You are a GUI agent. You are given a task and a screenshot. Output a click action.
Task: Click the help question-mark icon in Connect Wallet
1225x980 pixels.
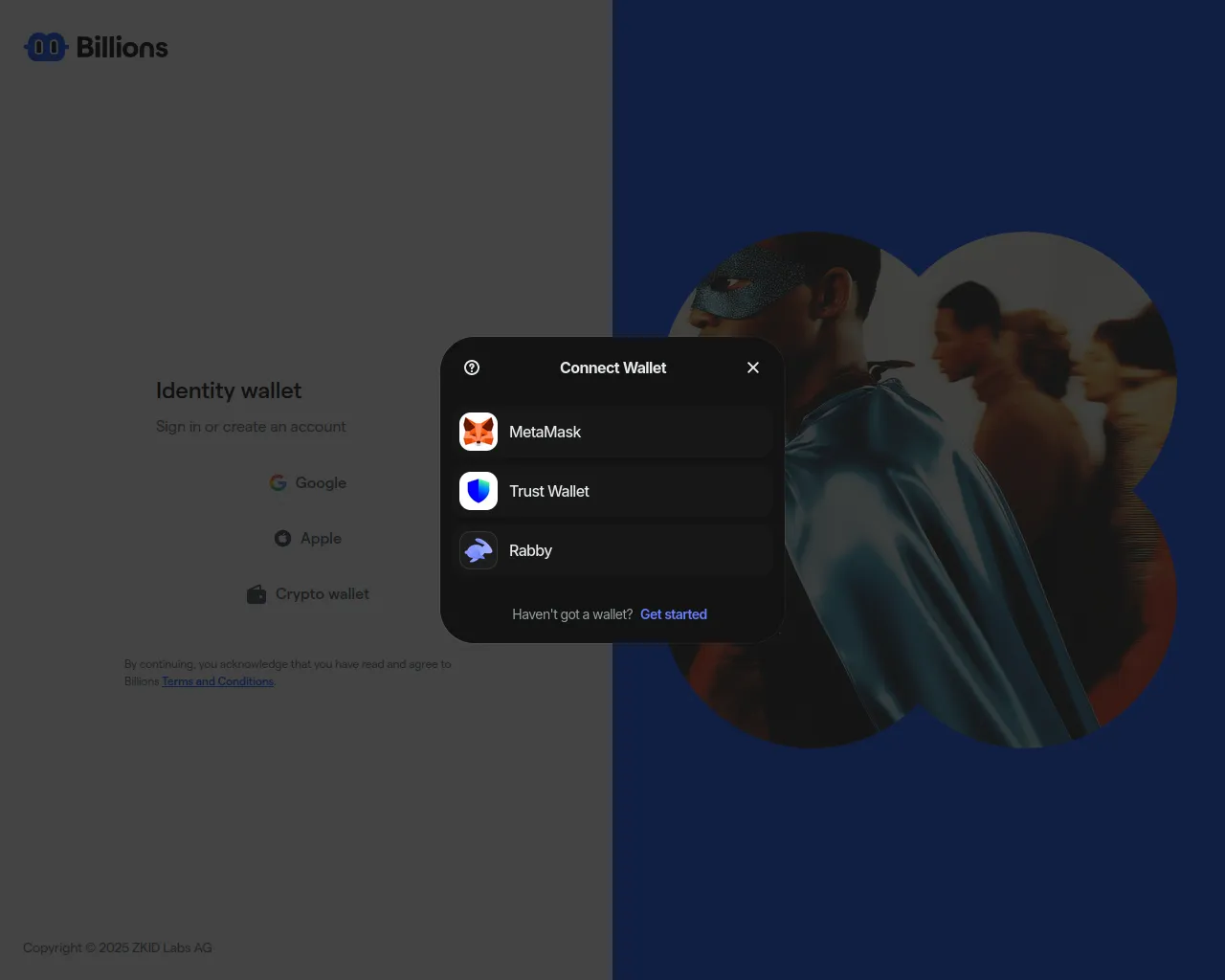tap(472, 367)
